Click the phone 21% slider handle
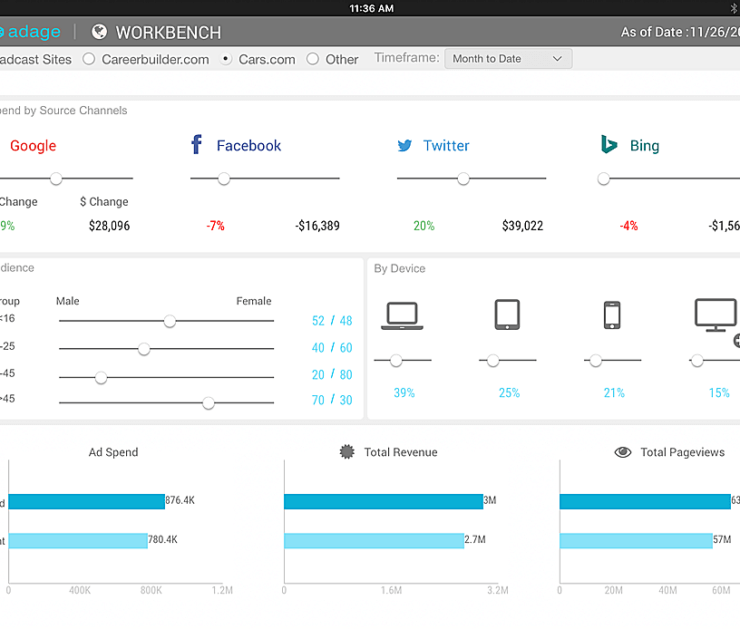The width and height of the screenshot is (740, 629). tap(596, 361)
